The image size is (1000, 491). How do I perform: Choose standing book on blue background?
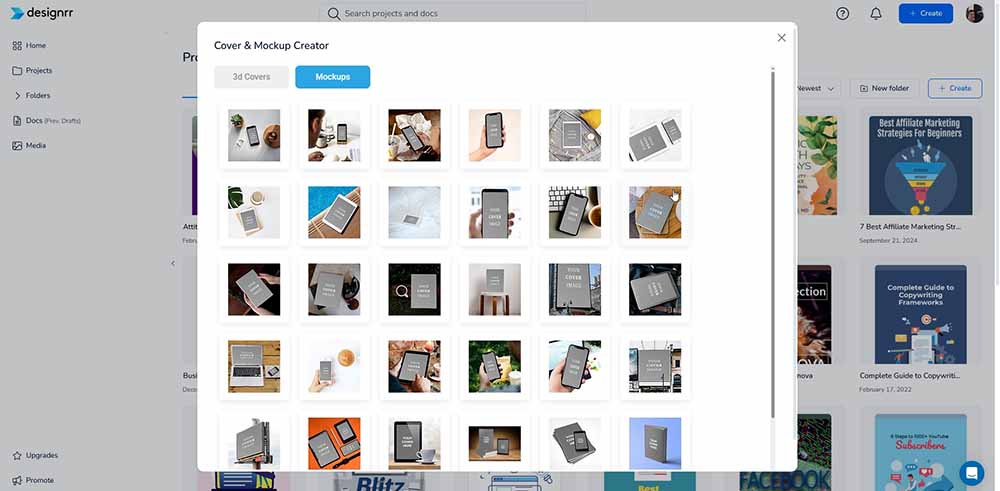(655, 442)
